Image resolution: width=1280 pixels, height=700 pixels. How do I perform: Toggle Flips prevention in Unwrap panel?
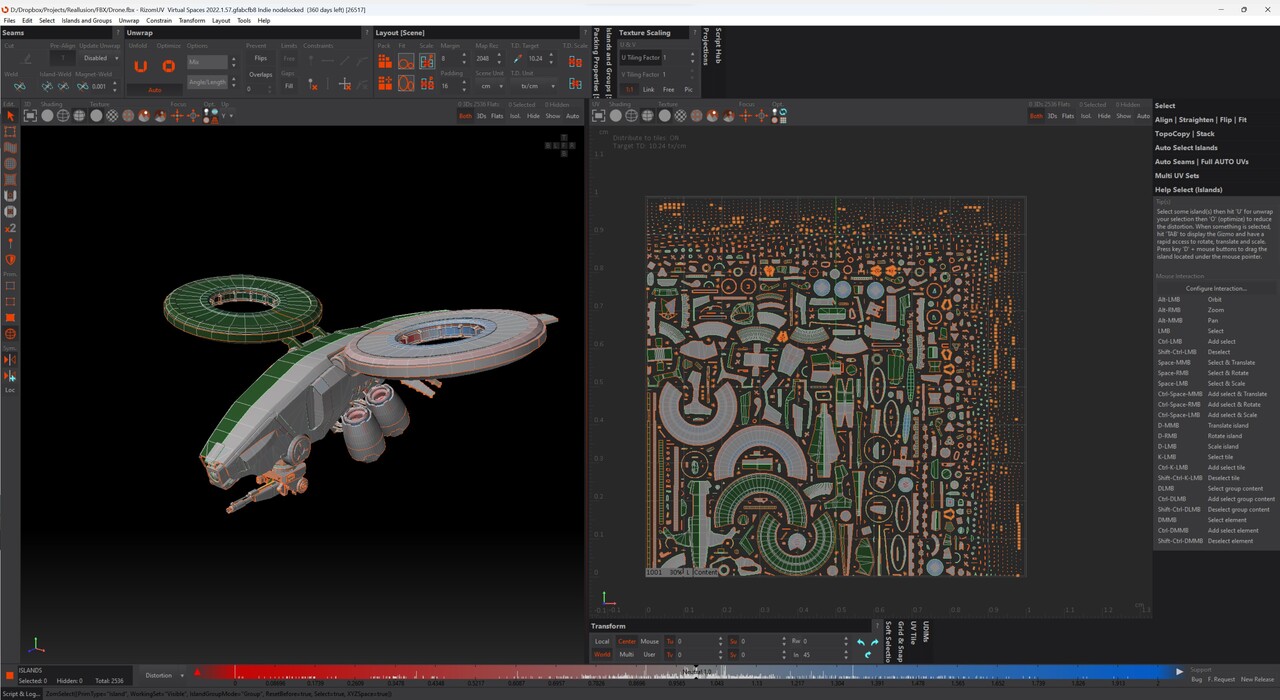click(x=260, y=59)
